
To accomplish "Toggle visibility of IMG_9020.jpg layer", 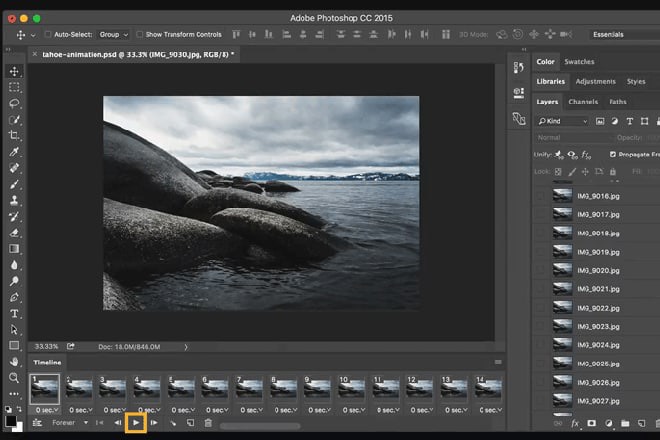I will click(x=541, y=270).
